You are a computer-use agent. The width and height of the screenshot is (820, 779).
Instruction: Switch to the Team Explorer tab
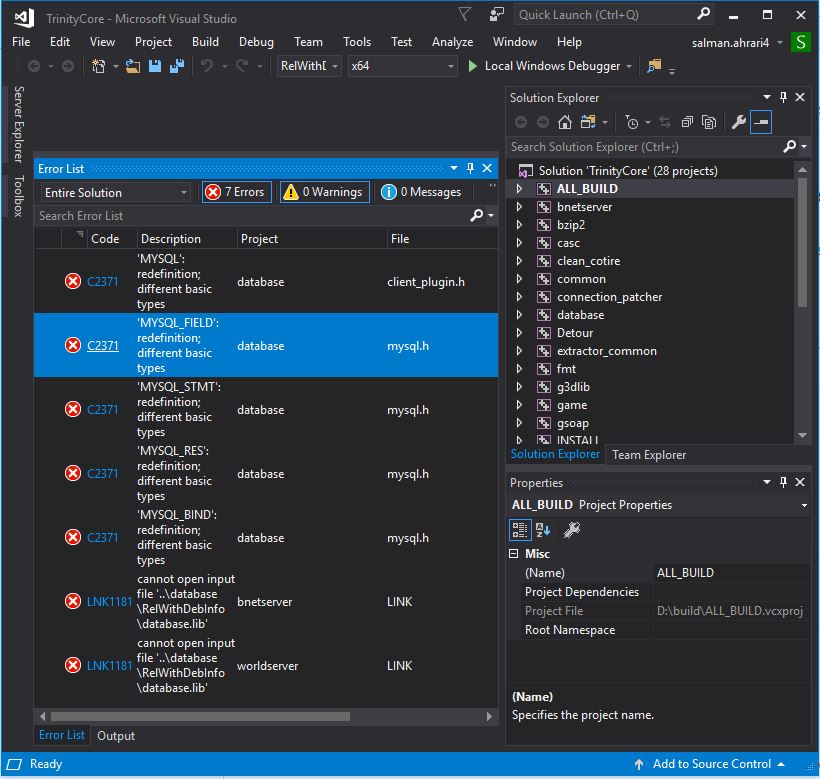click(648, 455)
